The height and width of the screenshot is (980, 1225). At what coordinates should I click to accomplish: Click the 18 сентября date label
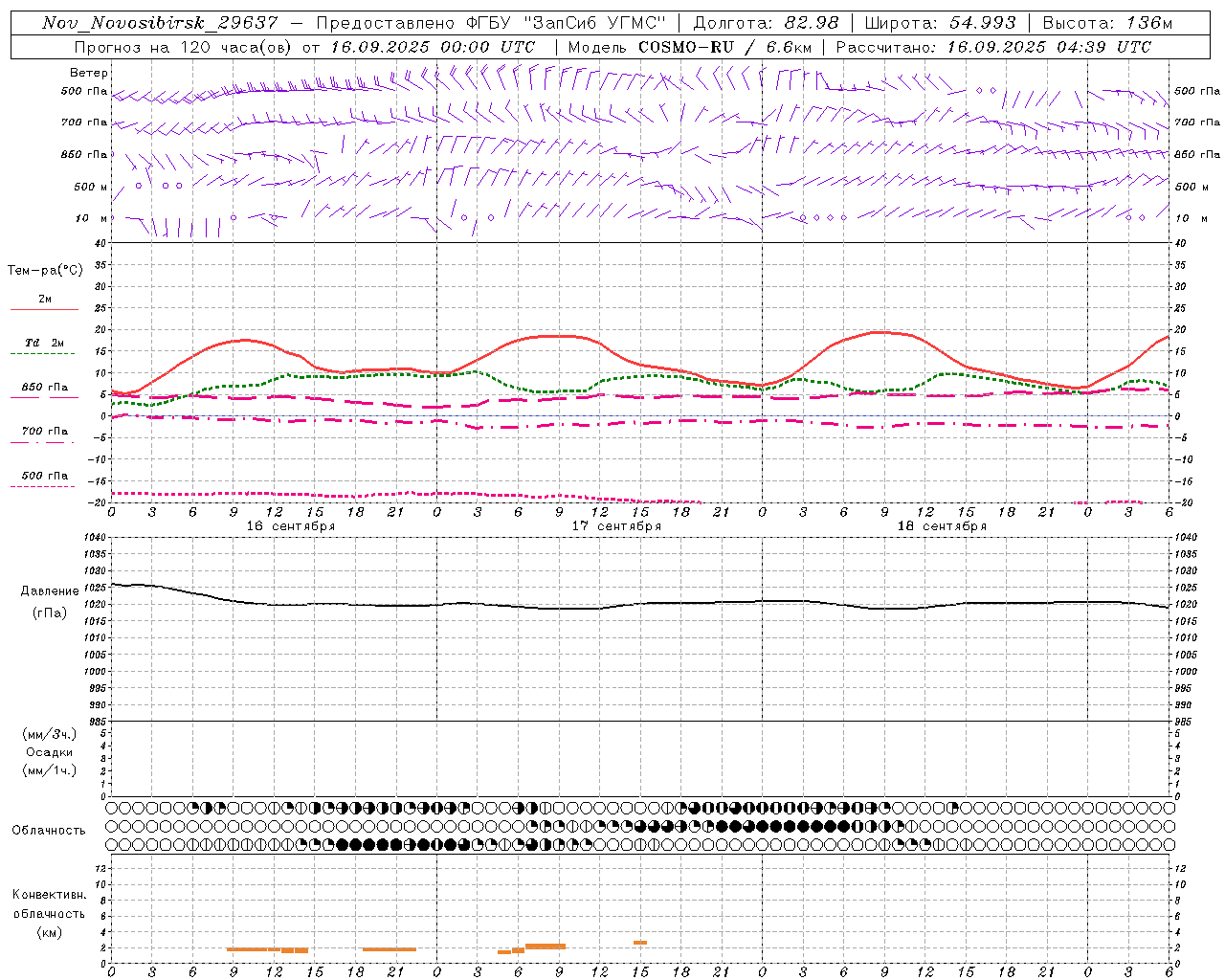(x=942, y=526)
